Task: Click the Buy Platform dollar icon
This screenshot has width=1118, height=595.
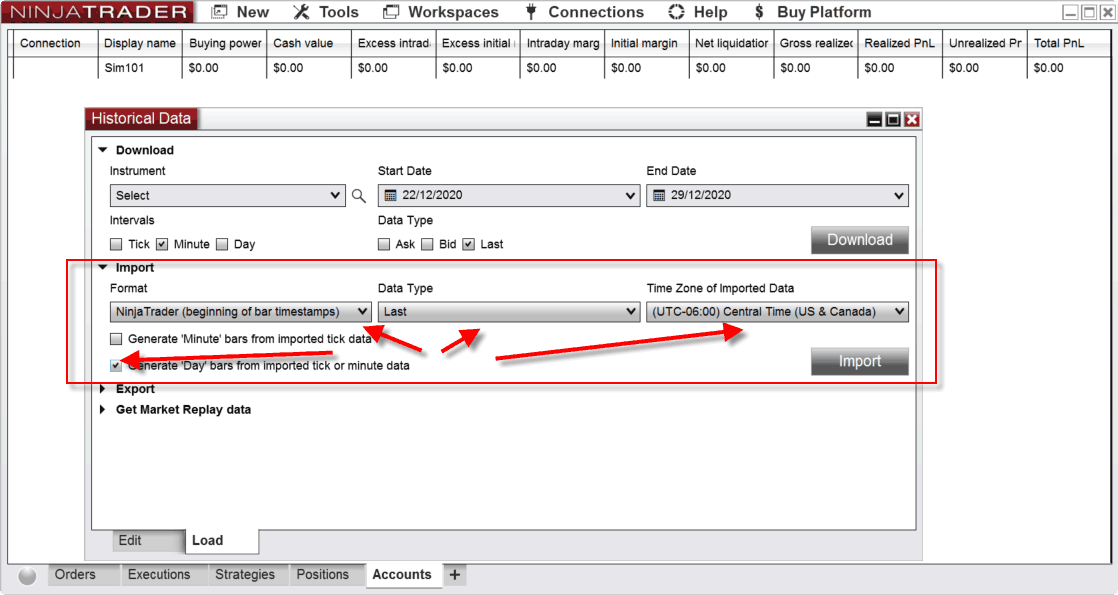Action: click(759, 12)
